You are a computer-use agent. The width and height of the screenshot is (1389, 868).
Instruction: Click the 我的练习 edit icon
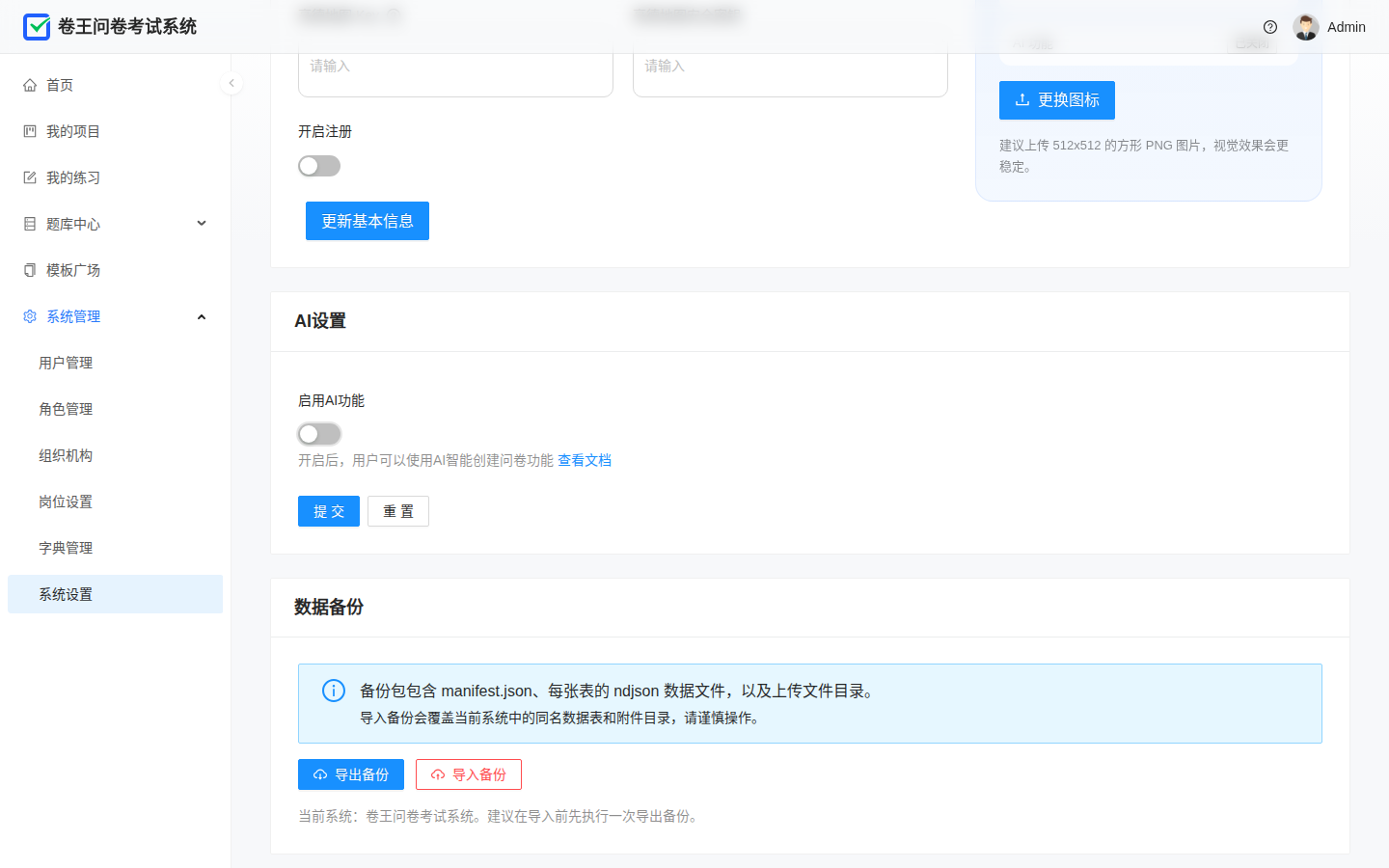click(x=30, y=177)
